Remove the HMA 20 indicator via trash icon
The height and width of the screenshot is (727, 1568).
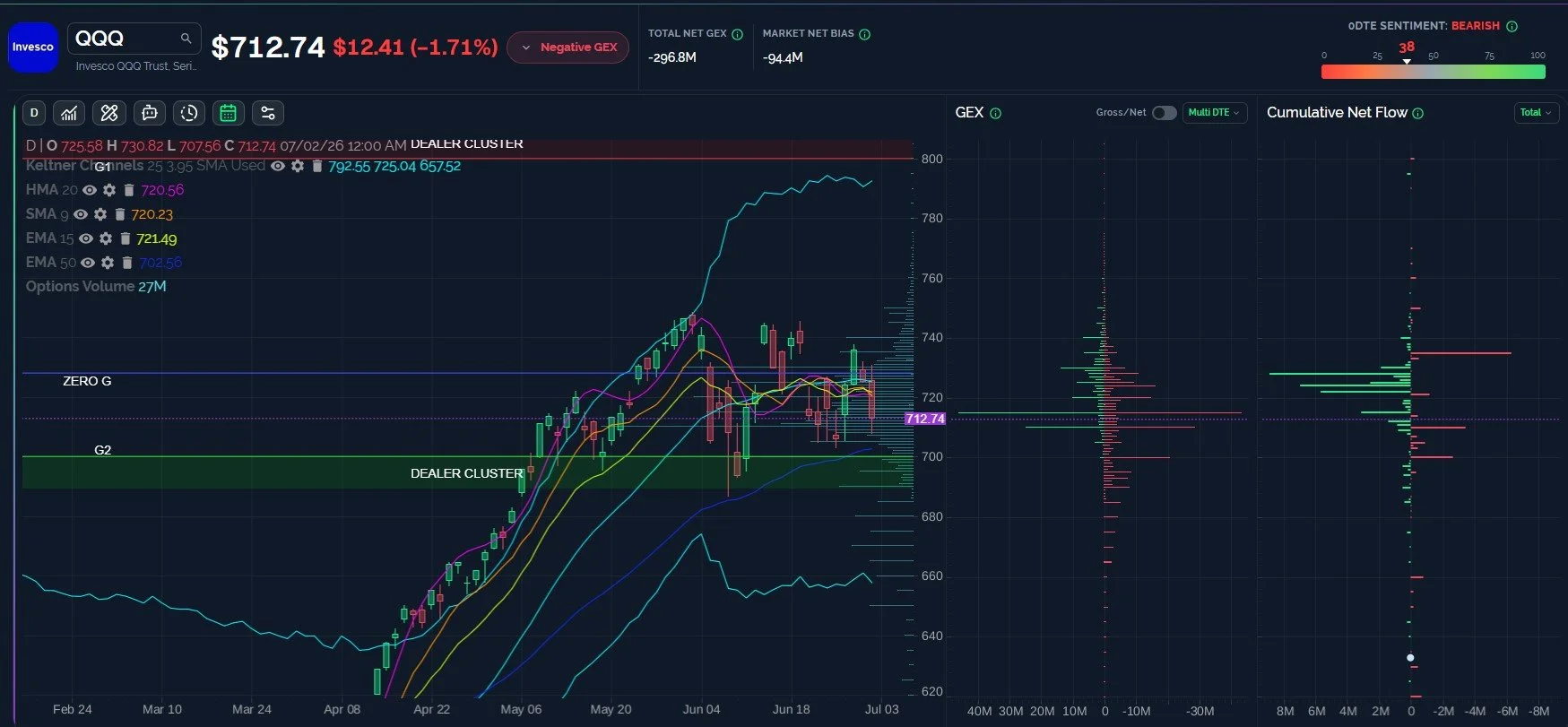[x=128, y=190]
